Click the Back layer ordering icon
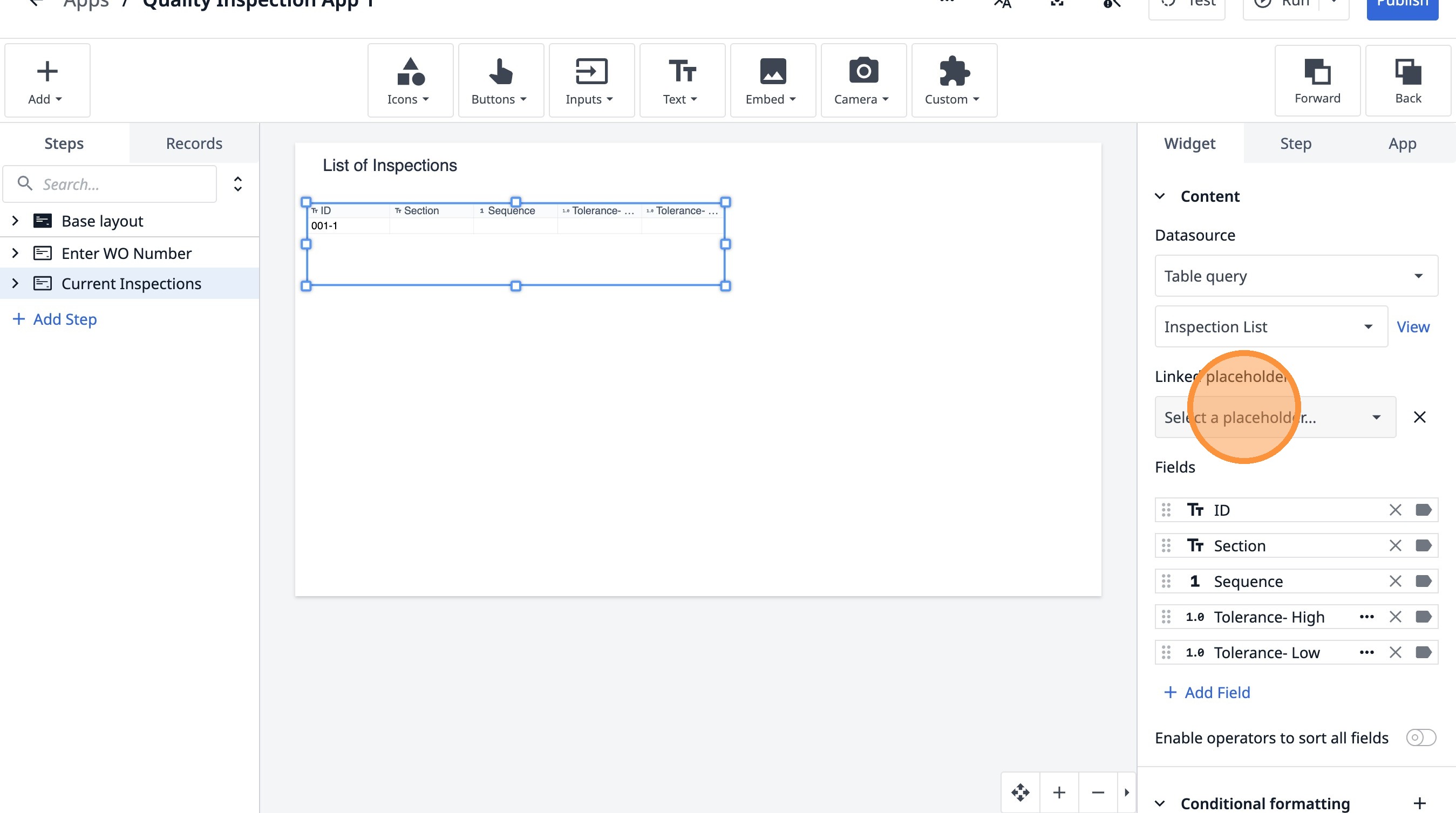This screenshot has height=813, width=1456. 1407,81
